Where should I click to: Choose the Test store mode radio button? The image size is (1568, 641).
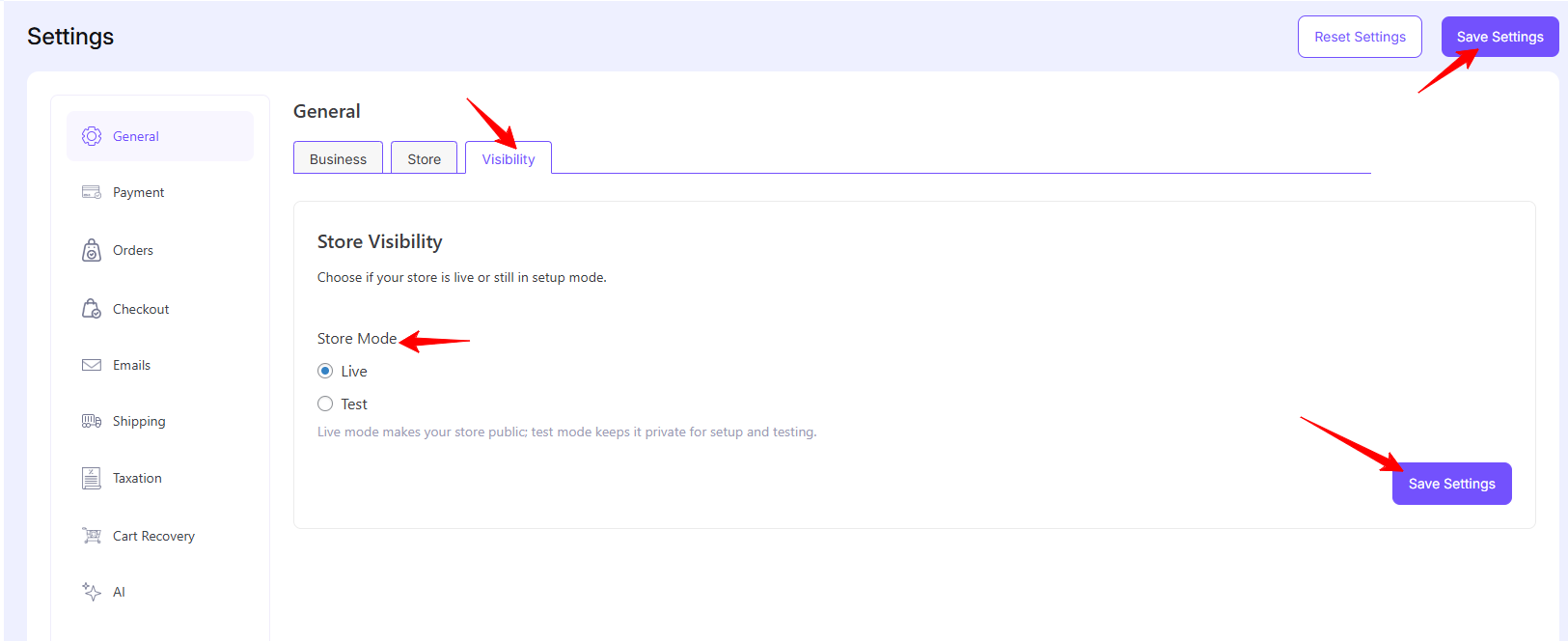point(325,404)
